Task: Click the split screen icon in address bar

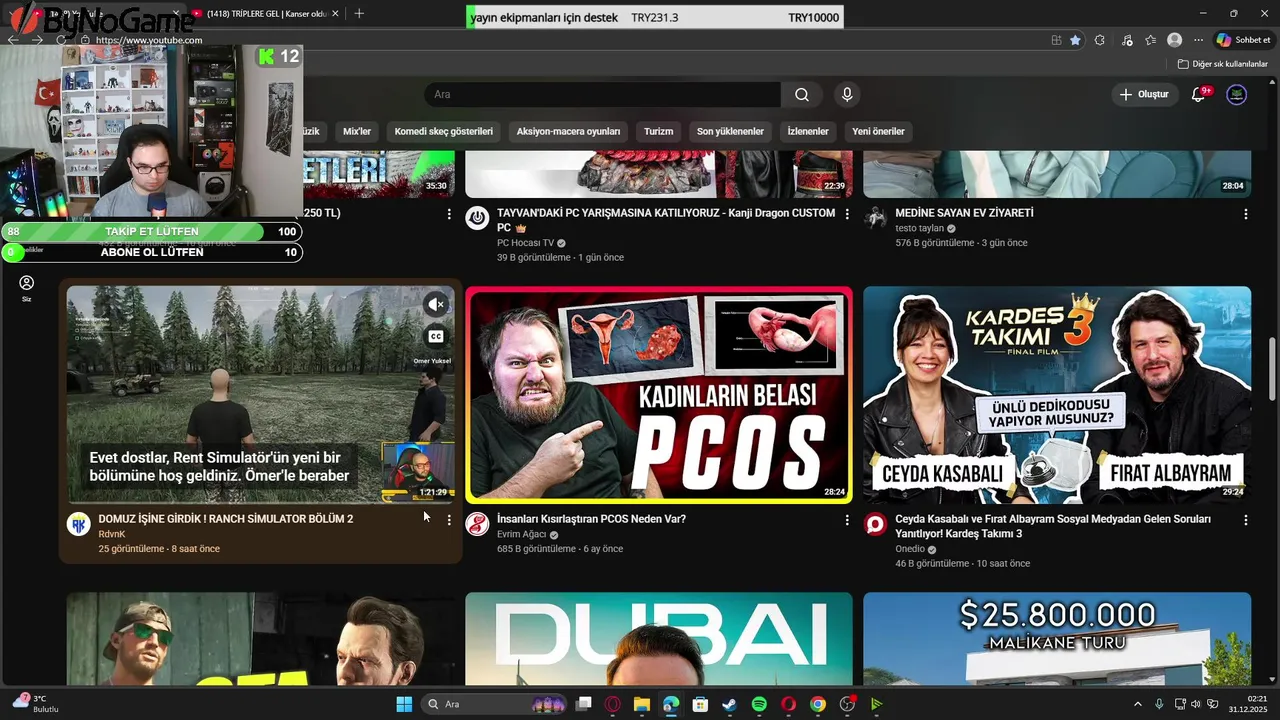Action: coord(1056,40)
